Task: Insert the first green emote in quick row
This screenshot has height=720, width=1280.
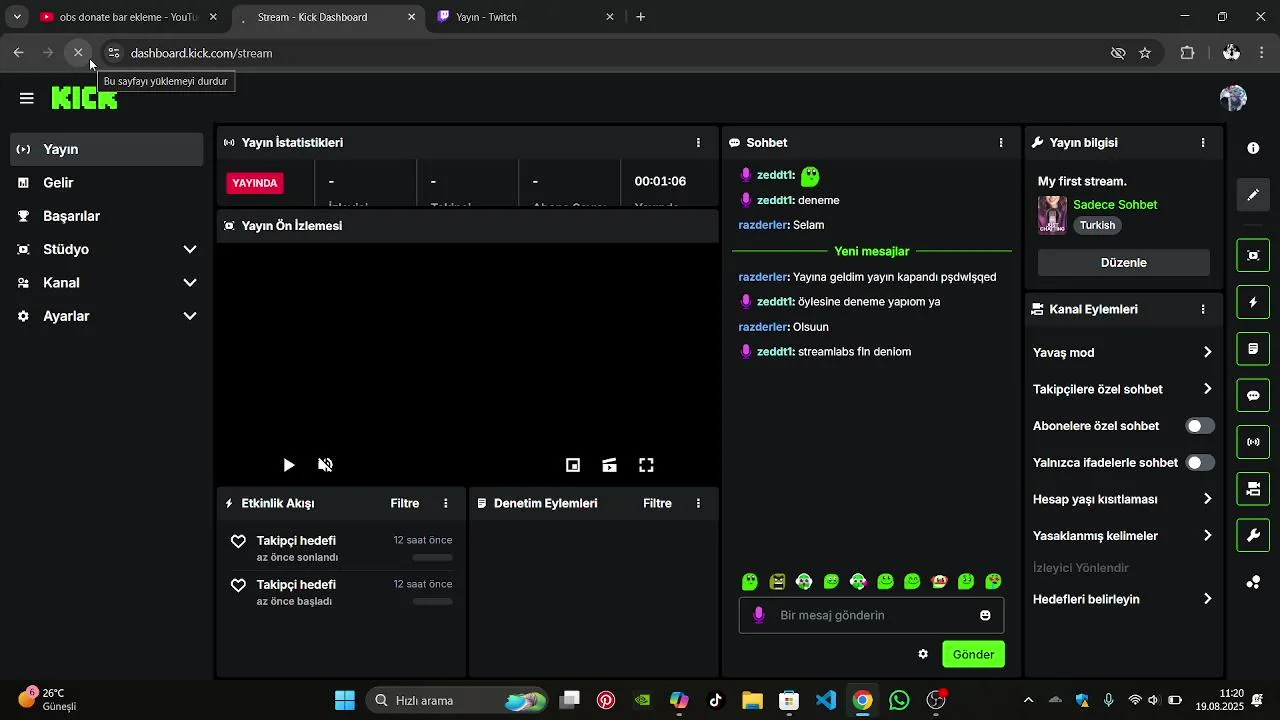Action: (750, 582)
